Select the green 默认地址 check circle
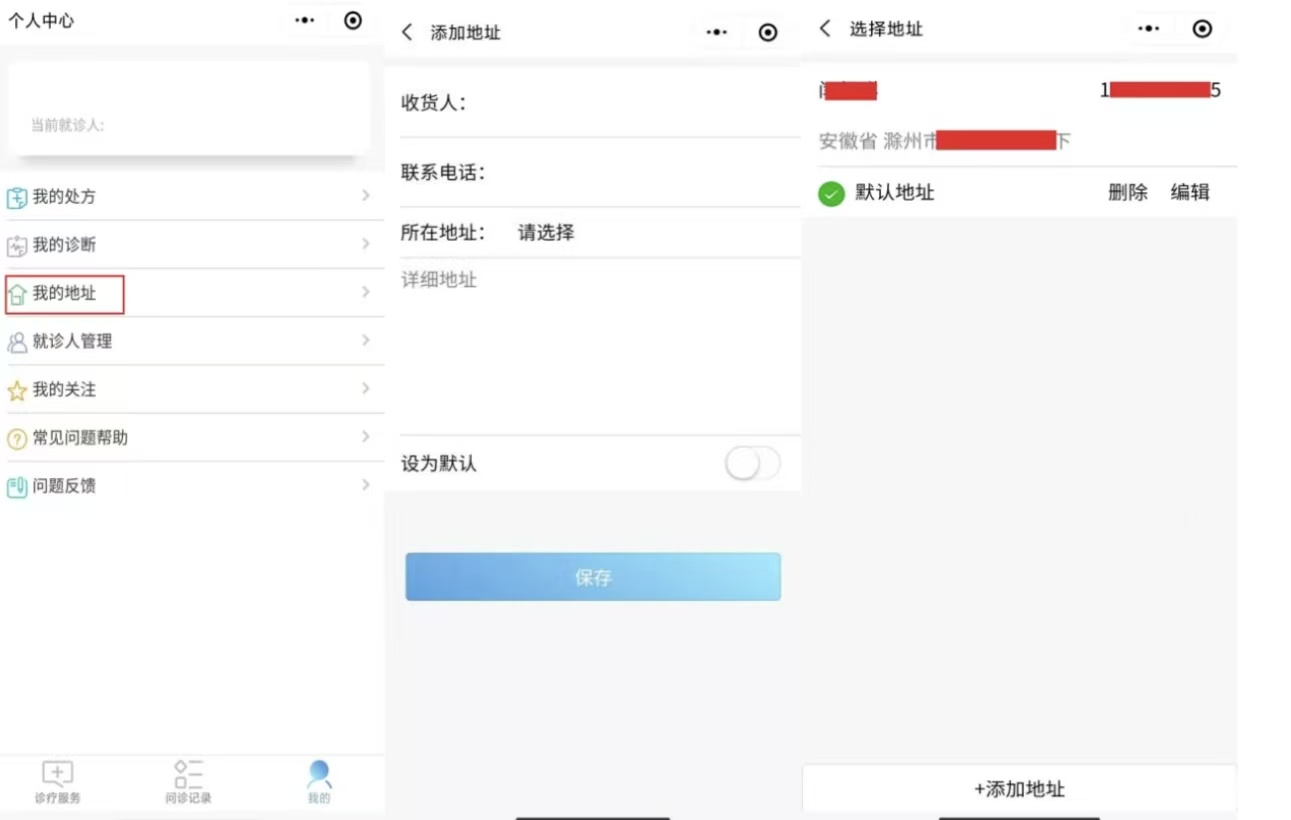The image size is (1291, 820). (x=831, y=193)
